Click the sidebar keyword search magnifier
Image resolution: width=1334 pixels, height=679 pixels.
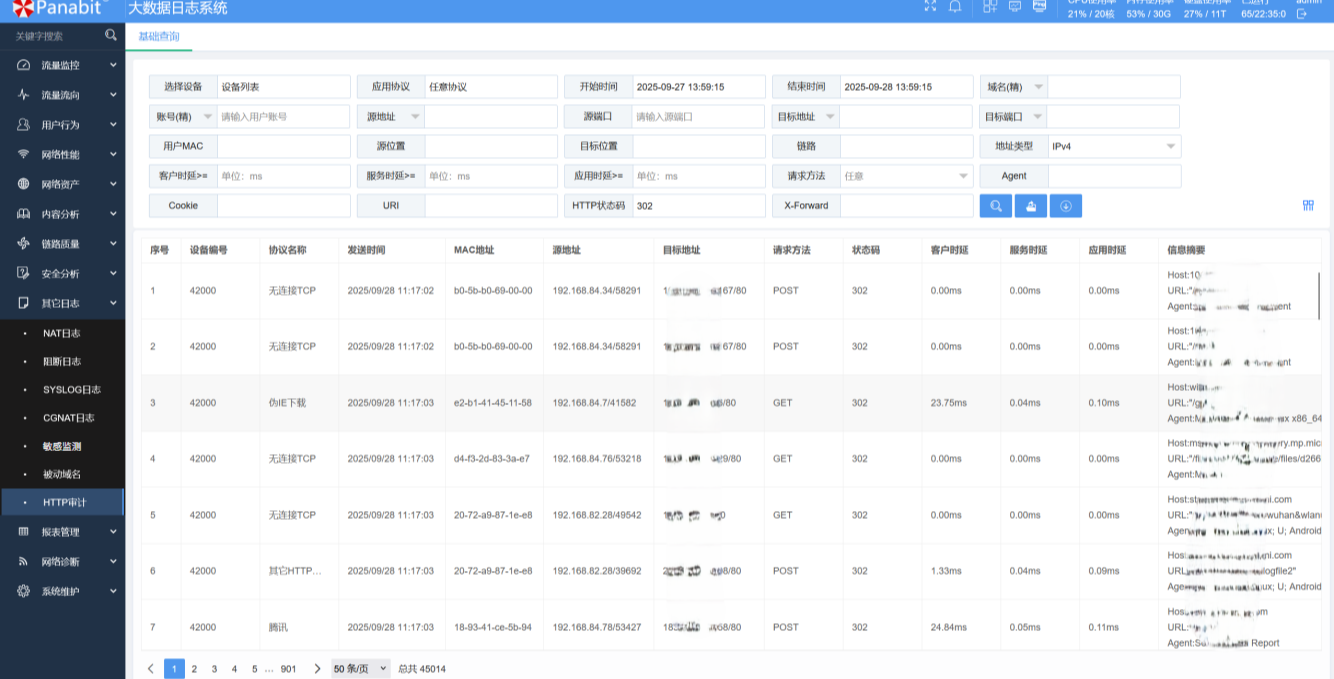(x=111, y=35)
